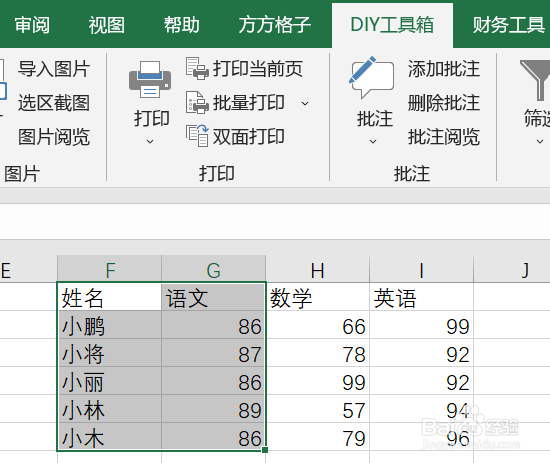Switch to the 审阅 tab

pos(32,25)
